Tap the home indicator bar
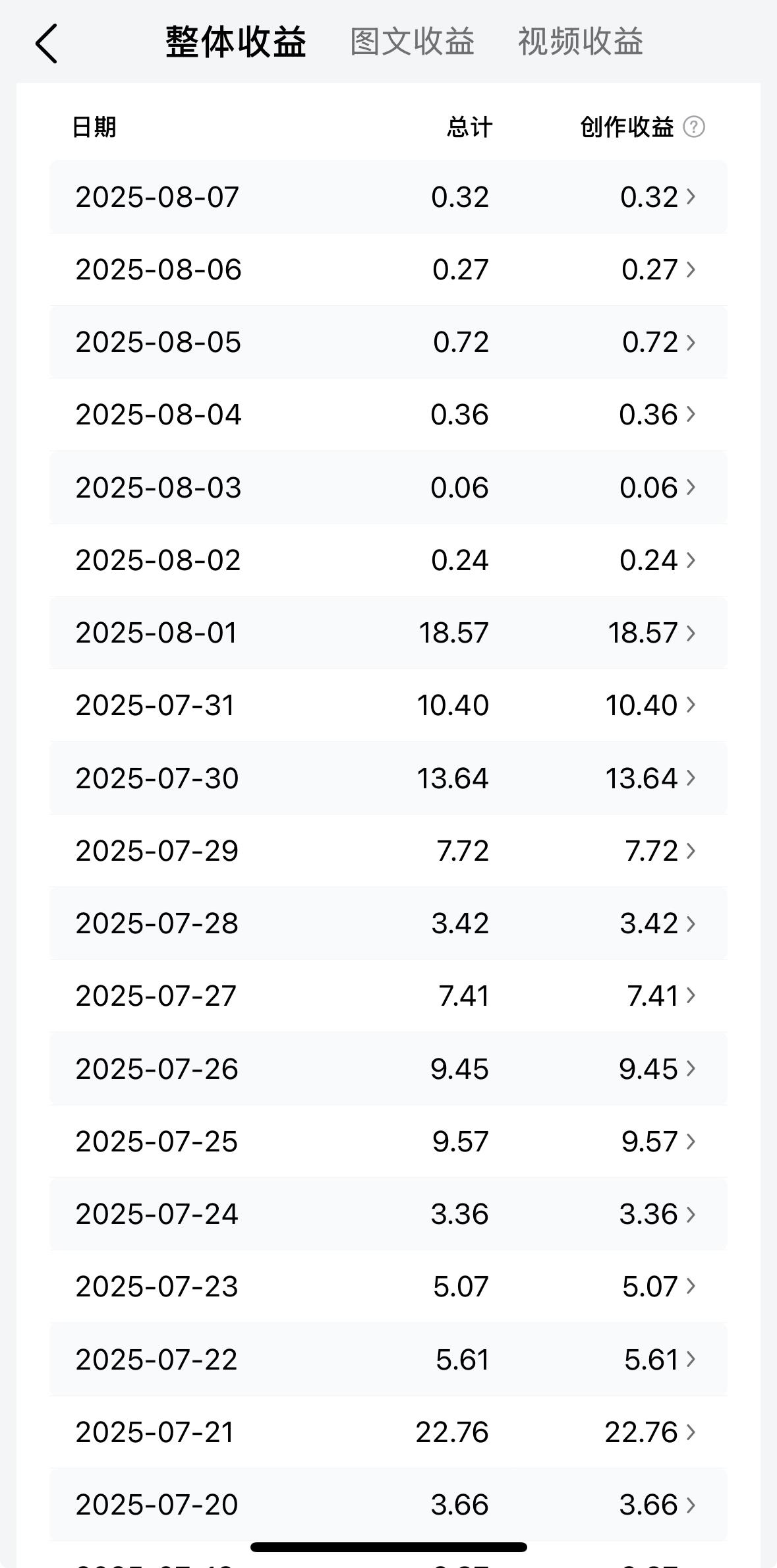777x1568 pixels. (x=388, y=1547)
